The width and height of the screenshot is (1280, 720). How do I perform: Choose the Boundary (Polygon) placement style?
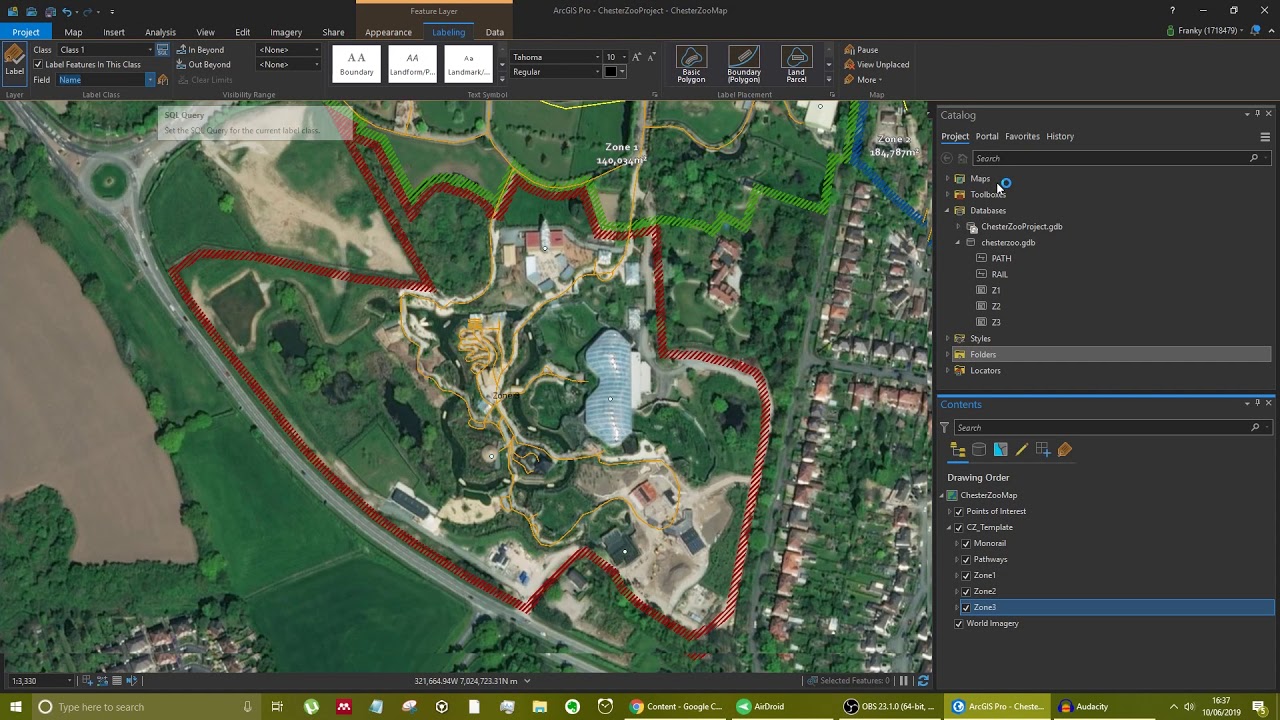tap(744, 64)
